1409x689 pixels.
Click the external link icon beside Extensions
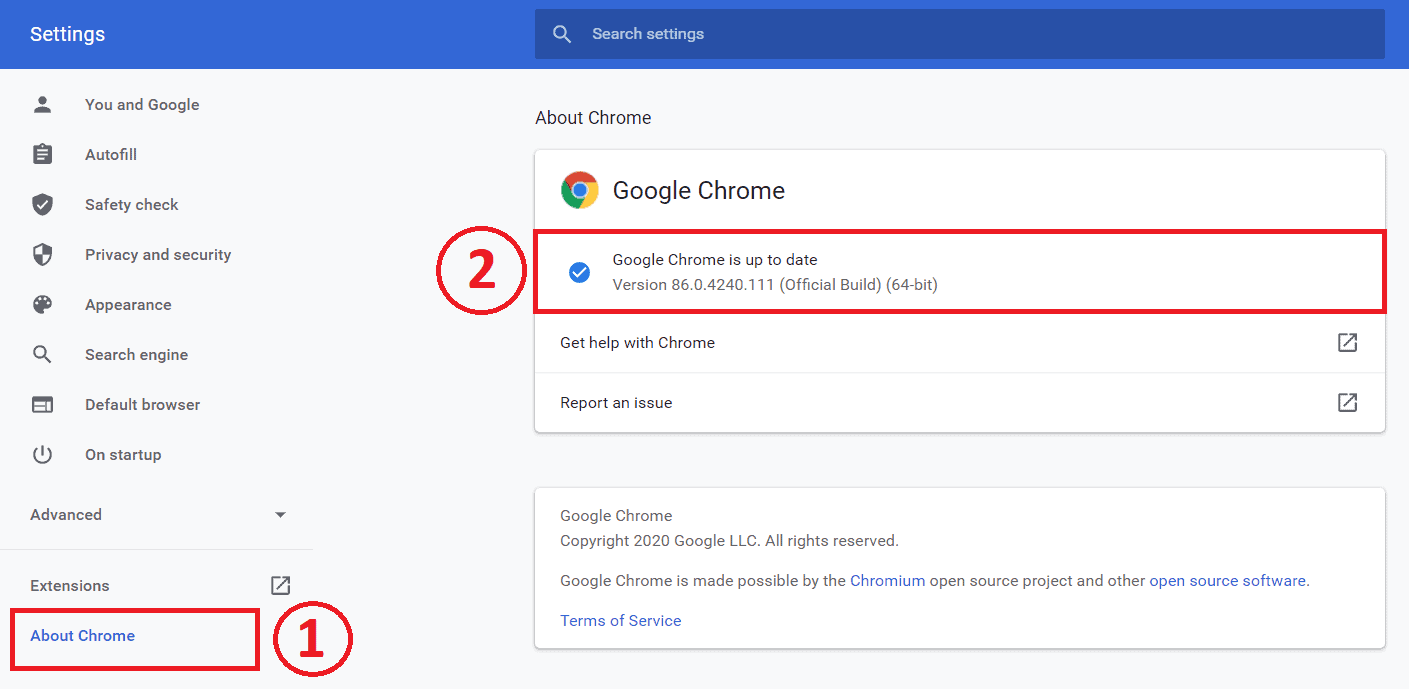tap(280, 585)
